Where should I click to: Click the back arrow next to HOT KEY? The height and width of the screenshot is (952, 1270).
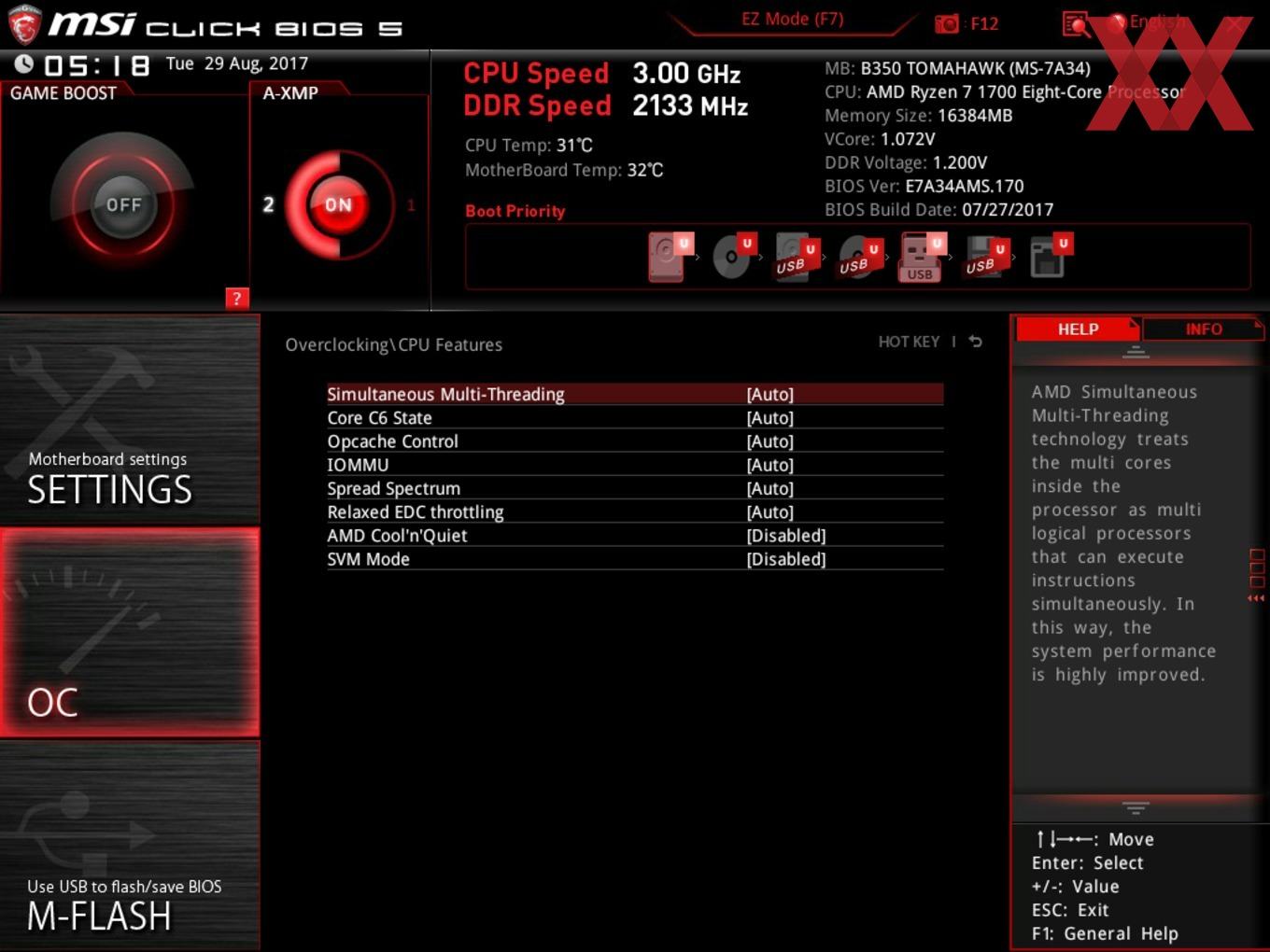coord(976,342)
